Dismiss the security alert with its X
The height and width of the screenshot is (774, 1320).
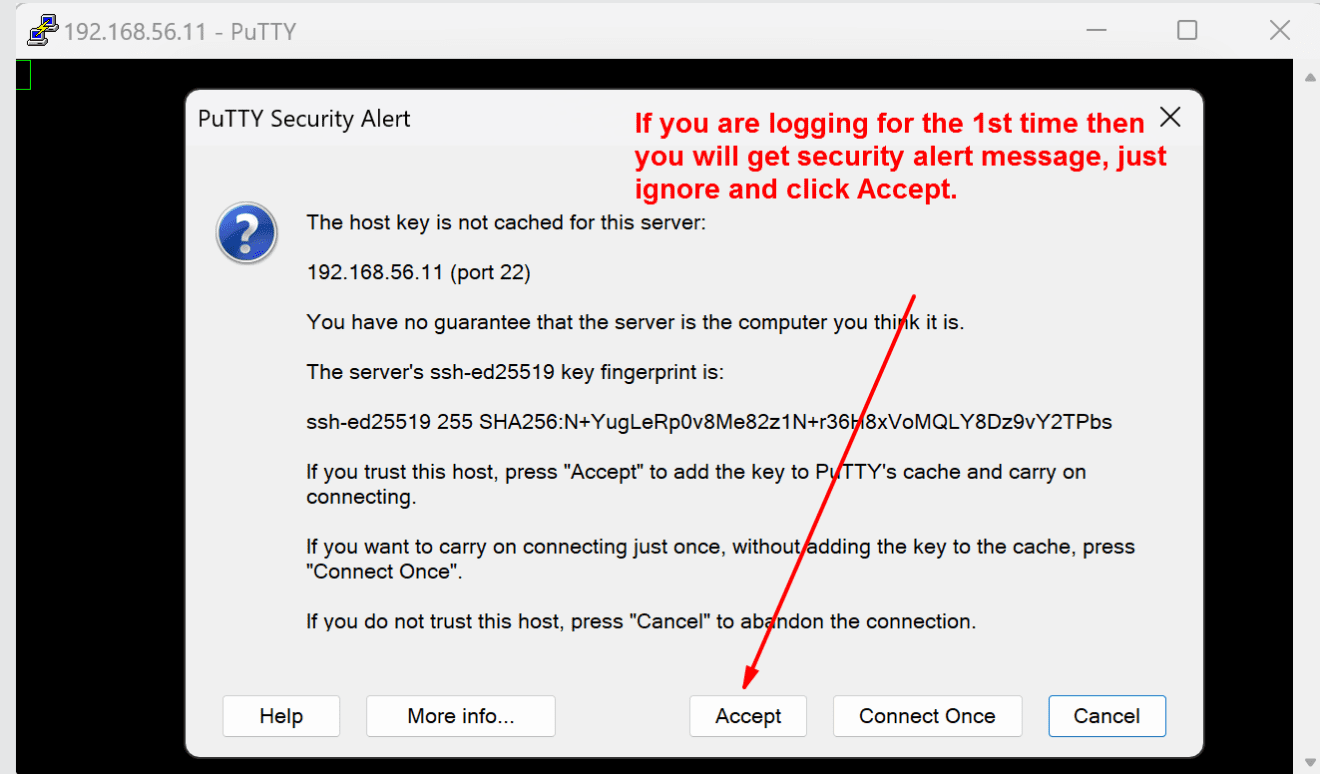(1170, 116)
